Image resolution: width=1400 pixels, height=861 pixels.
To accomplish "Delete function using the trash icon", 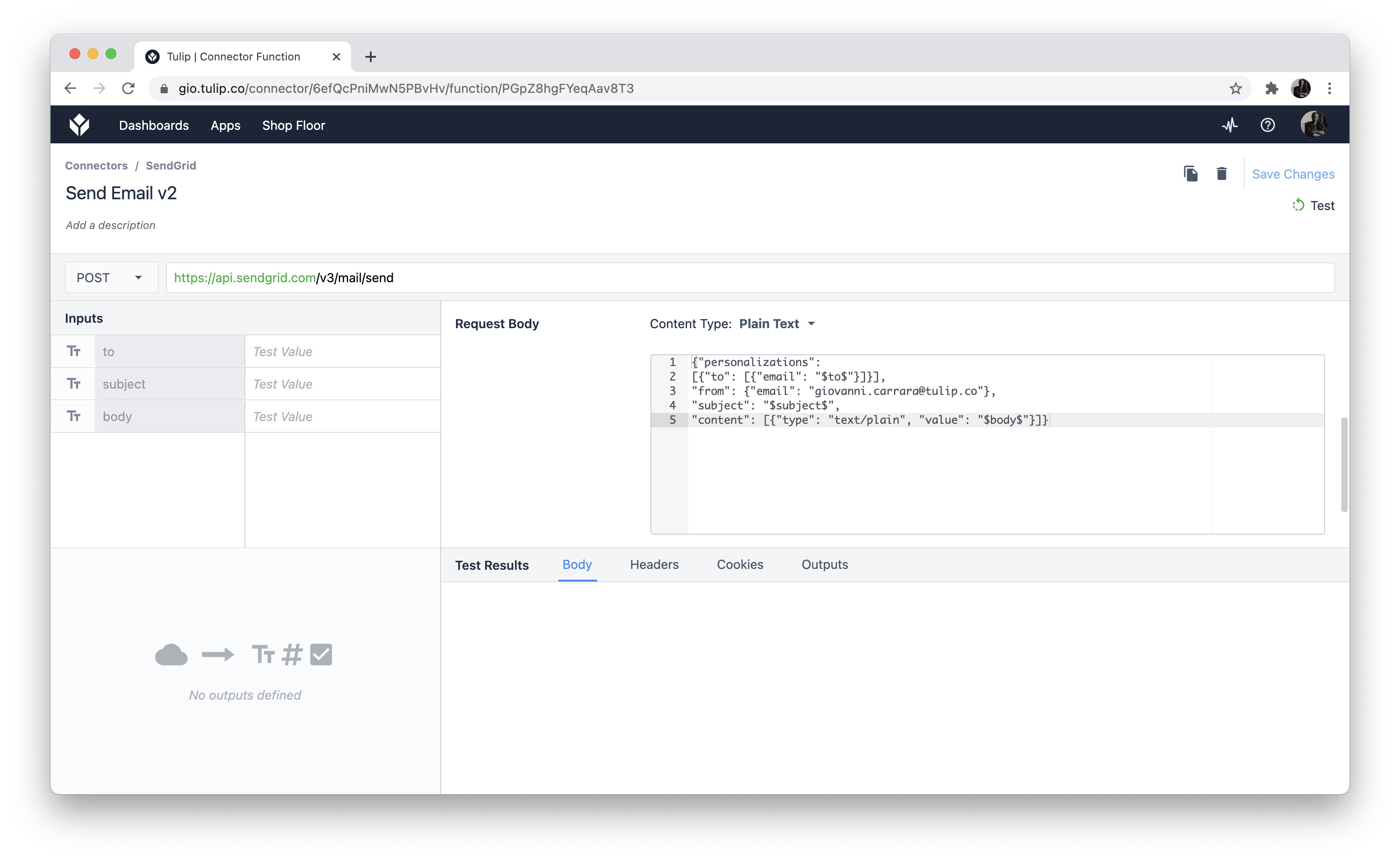I will pyautogui.click(x=1221, y=174).
